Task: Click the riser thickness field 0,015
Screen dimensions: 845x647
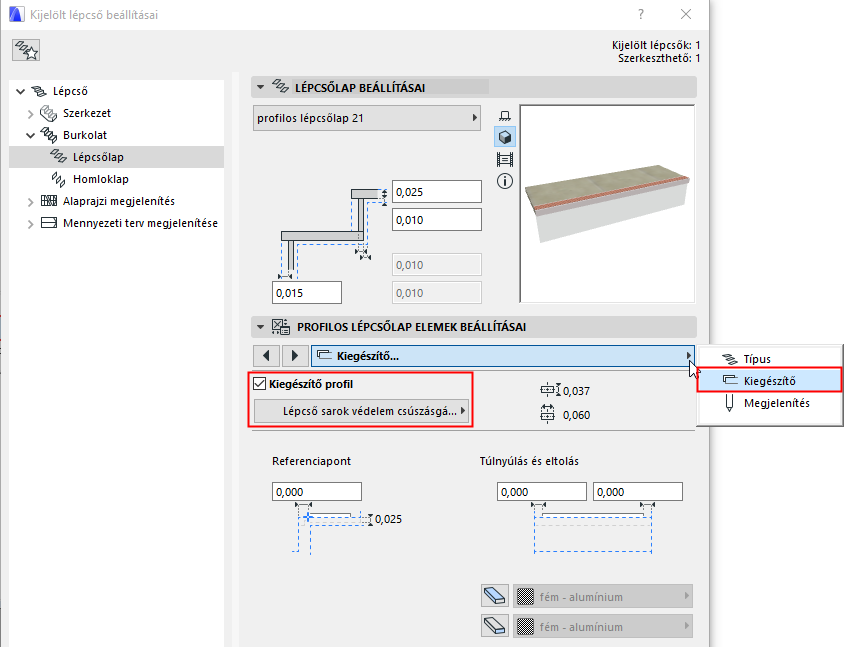Action: 307,293
